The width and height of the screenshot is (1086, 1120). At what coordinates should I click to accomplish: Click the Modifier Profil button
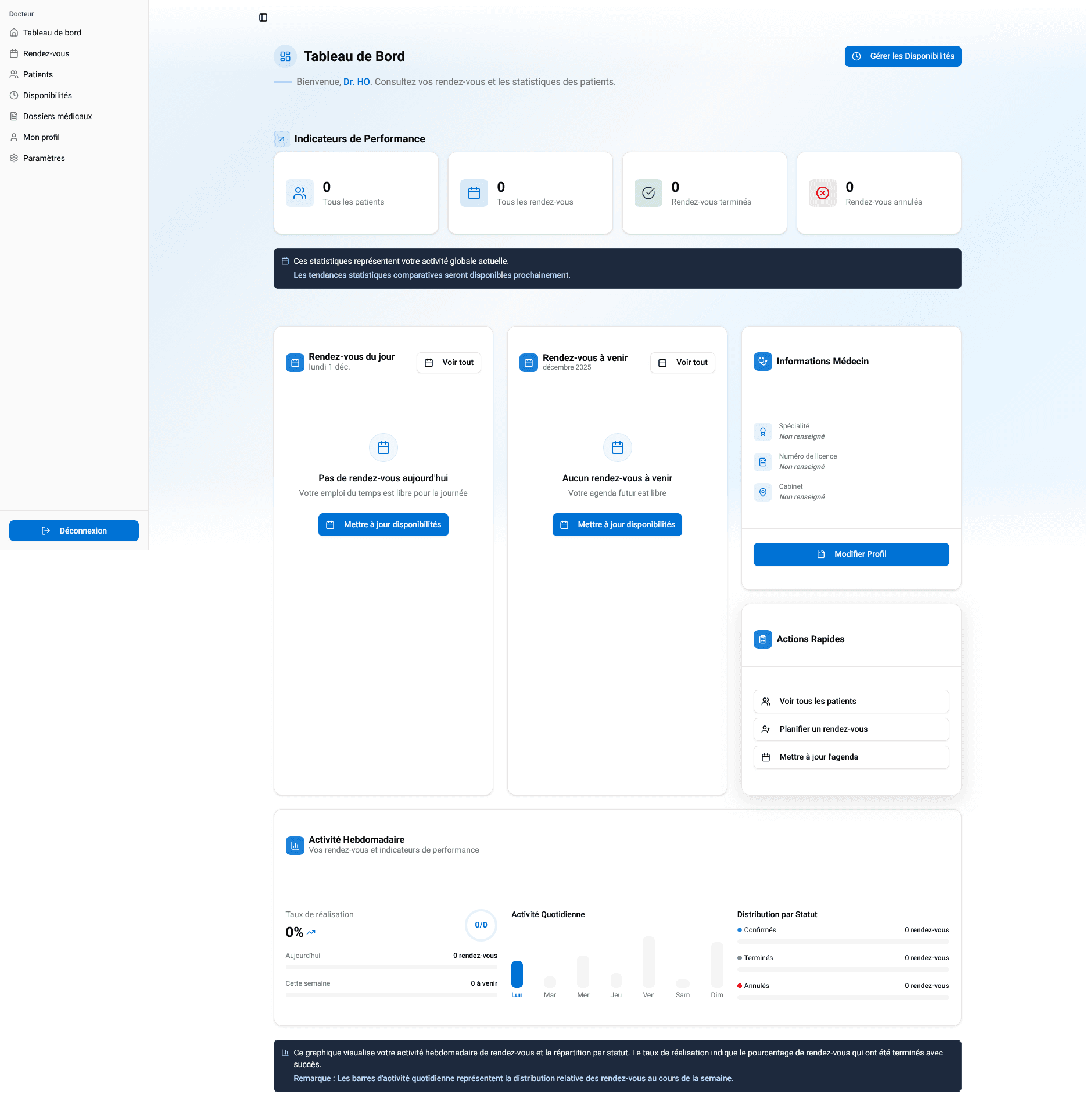[x=851, y=554]
